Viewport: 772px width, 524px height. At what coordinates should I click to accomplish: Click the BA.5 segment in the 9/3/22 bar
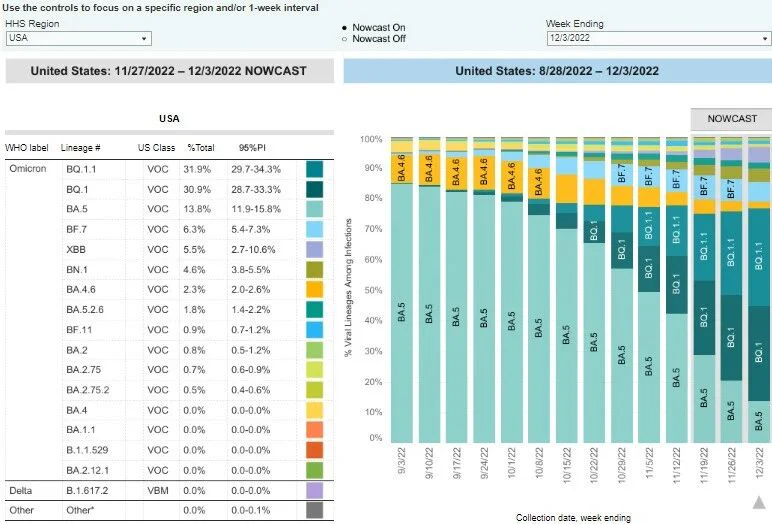(x=402, y=313)
